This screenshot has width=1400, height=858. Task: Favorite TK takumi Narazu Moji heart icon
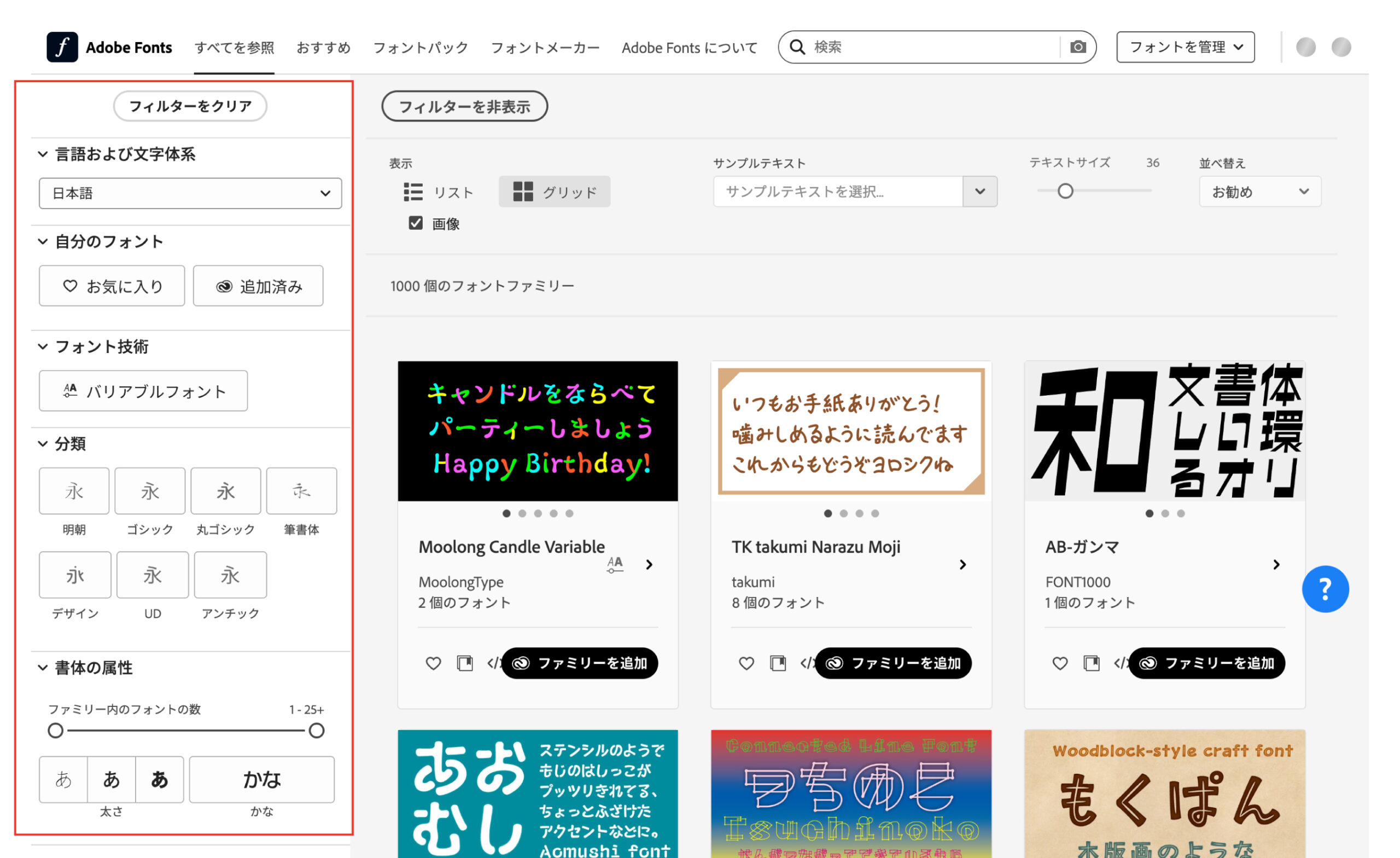pyautogui.click(x=746, y=663)
